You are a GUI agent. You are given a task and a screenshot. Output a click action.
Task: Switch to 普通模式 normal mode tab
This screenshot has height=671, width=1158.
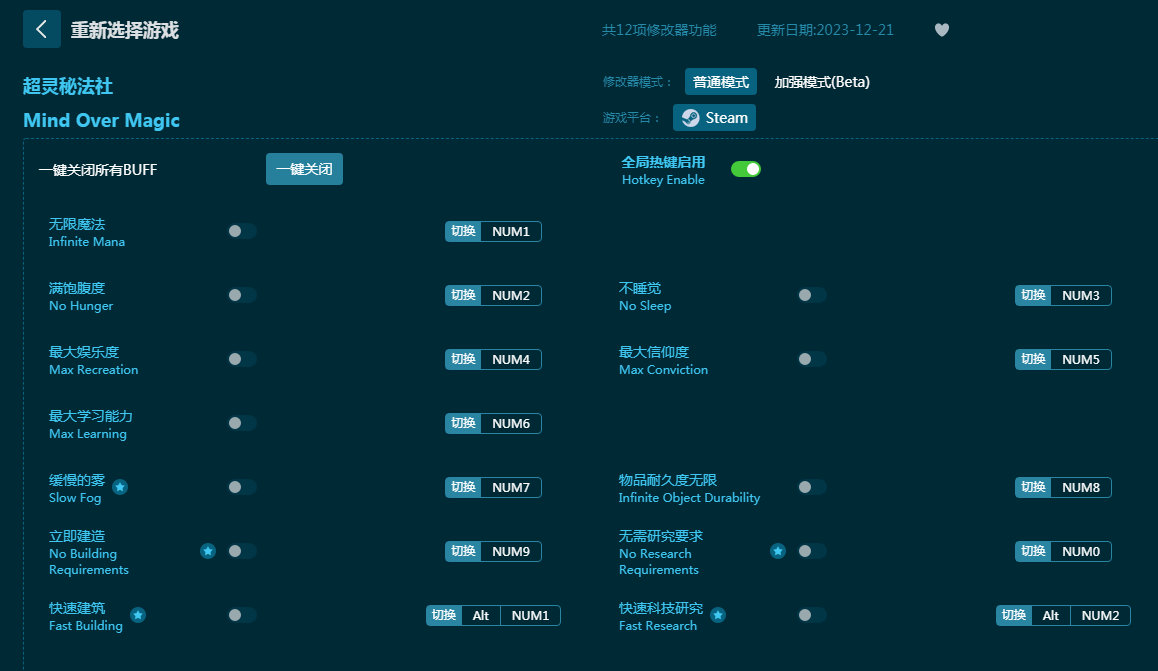coord(720,82)
